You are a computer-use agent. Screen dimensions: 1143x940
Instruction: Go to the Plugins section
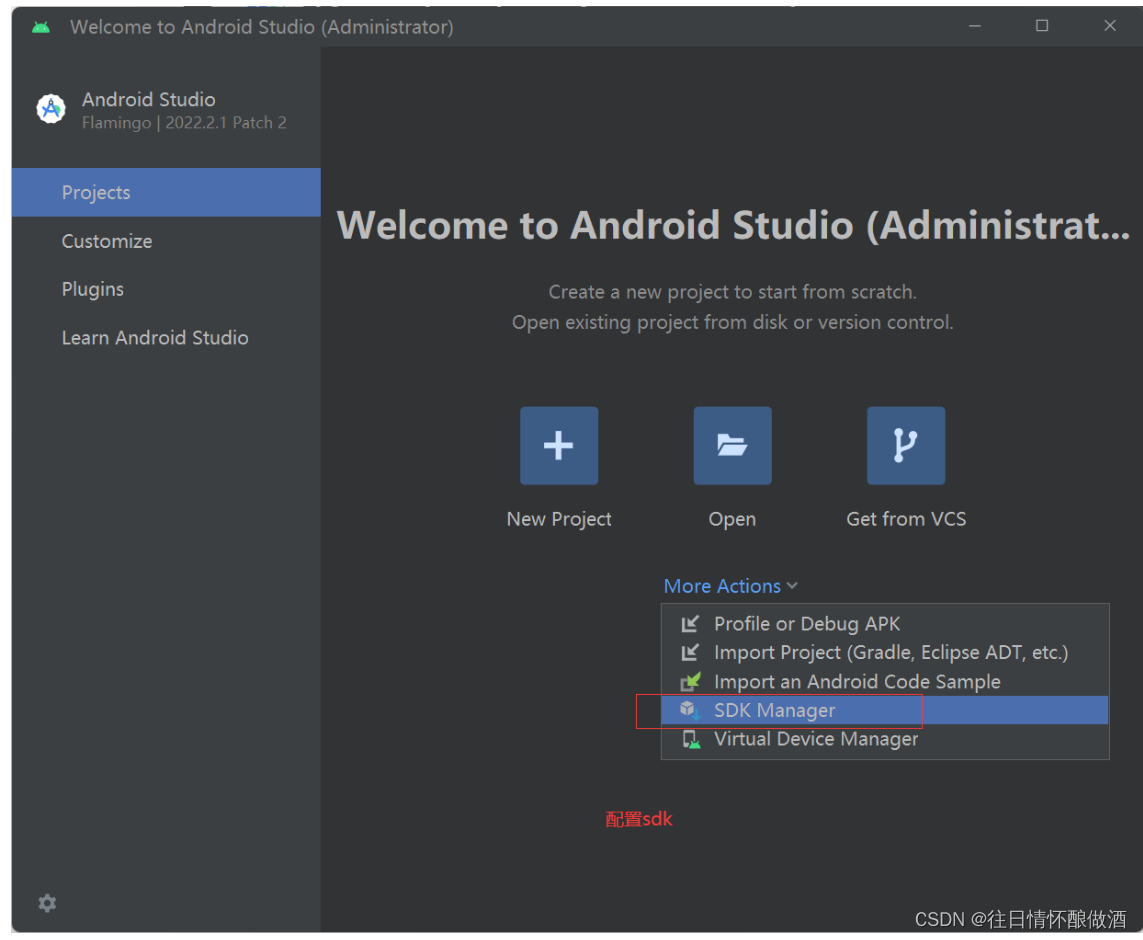coord(166,289)
